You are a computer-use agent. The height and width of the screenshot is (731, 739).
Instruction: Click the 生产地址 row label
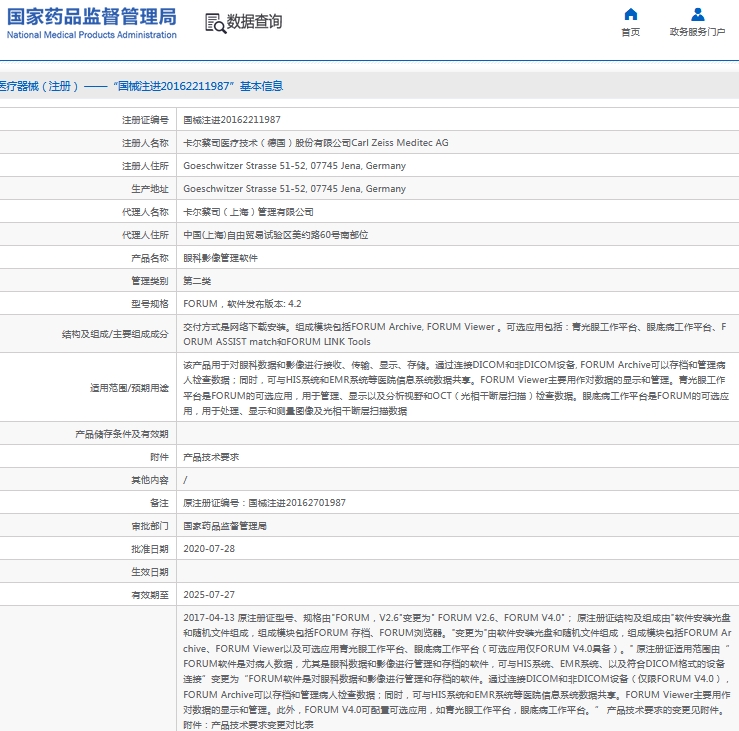click(x=150, y=189)
